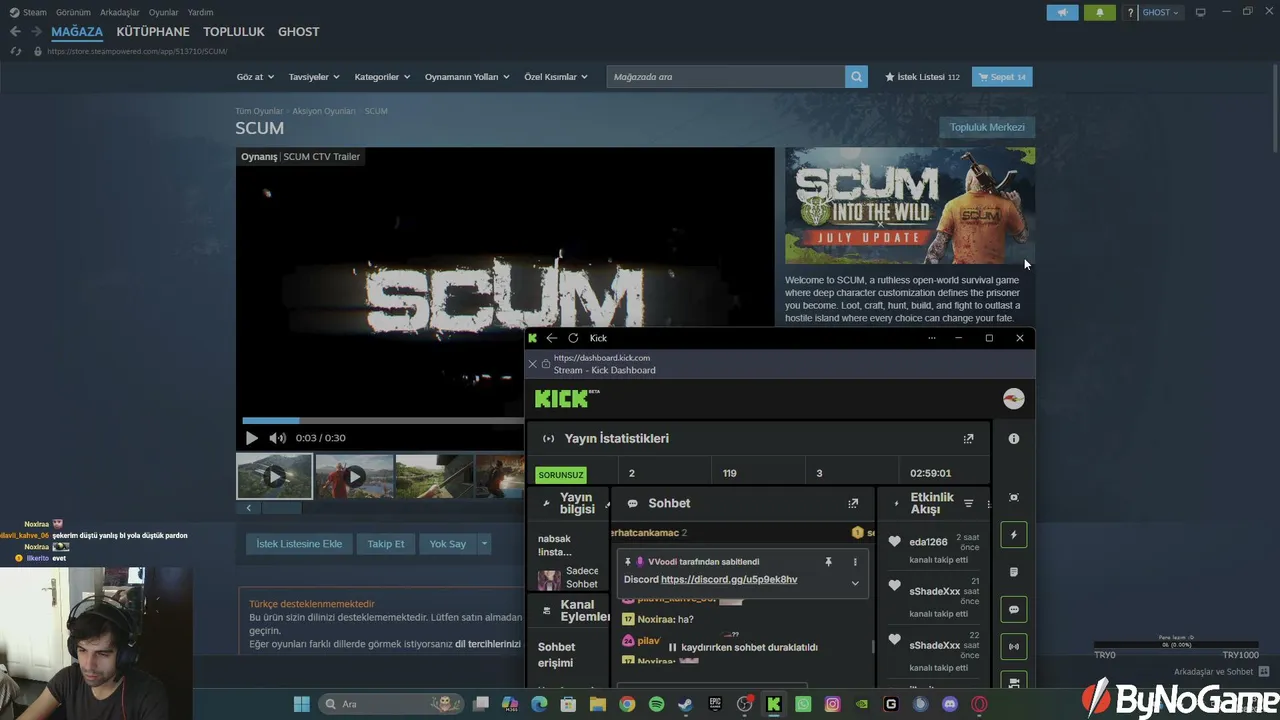Open the Windows Start menu

click(301, 704)
